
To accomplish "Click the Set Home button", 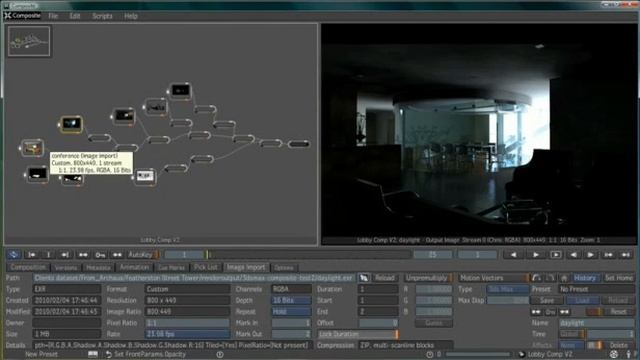I will coord(618,278).
